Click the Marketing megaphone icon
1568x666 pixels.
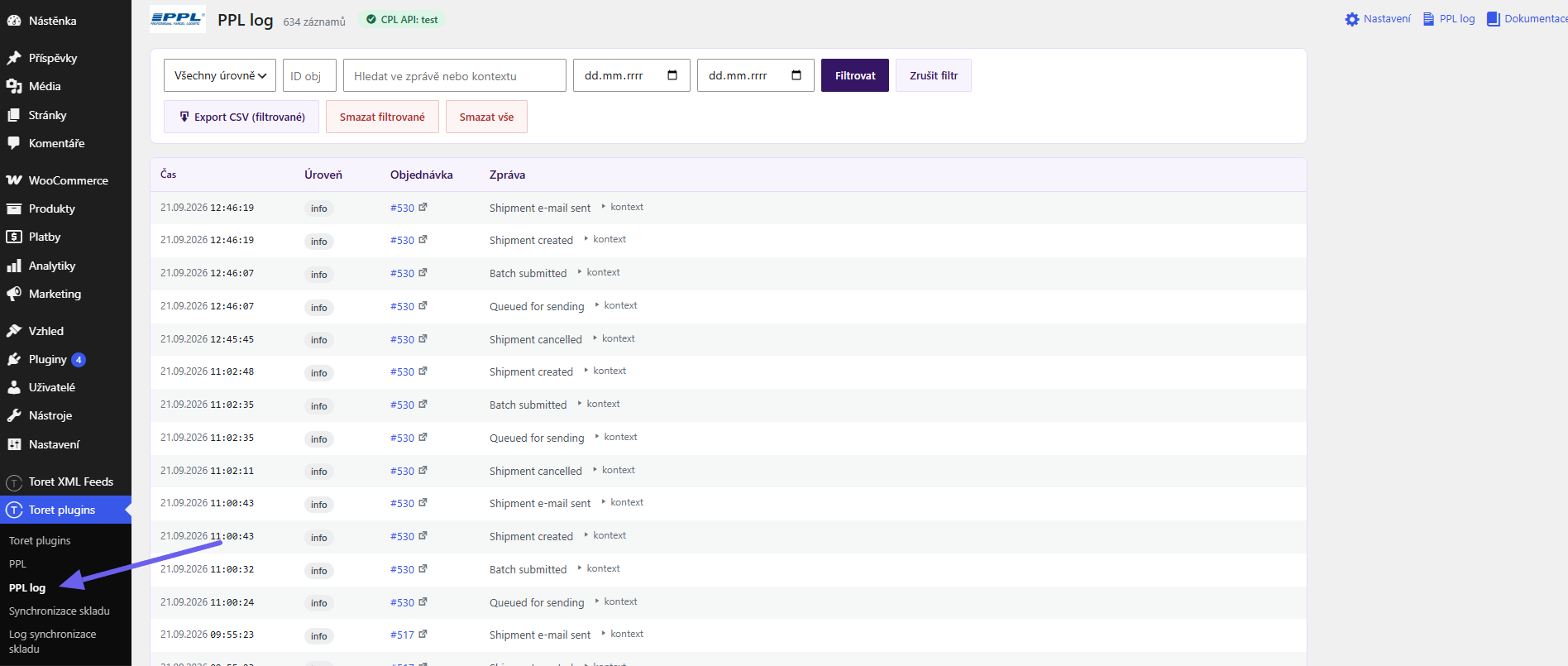[14, 294]
